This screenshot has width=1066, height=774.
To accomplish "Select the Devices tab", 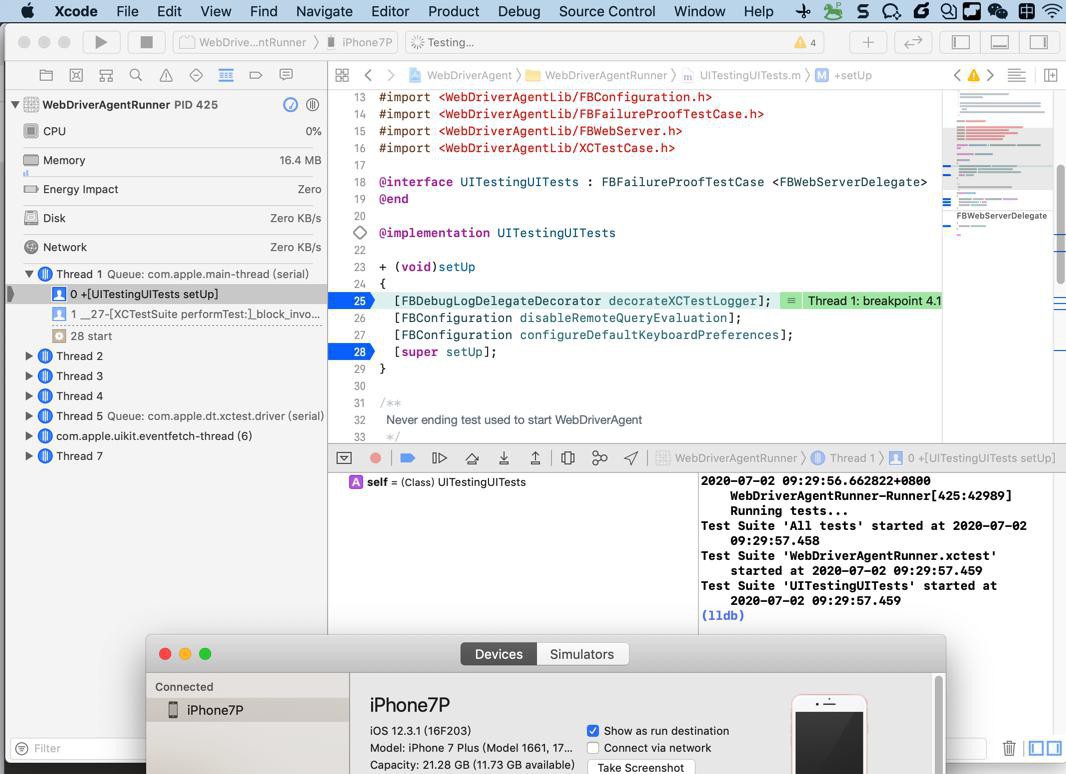I will coord(498,654).
